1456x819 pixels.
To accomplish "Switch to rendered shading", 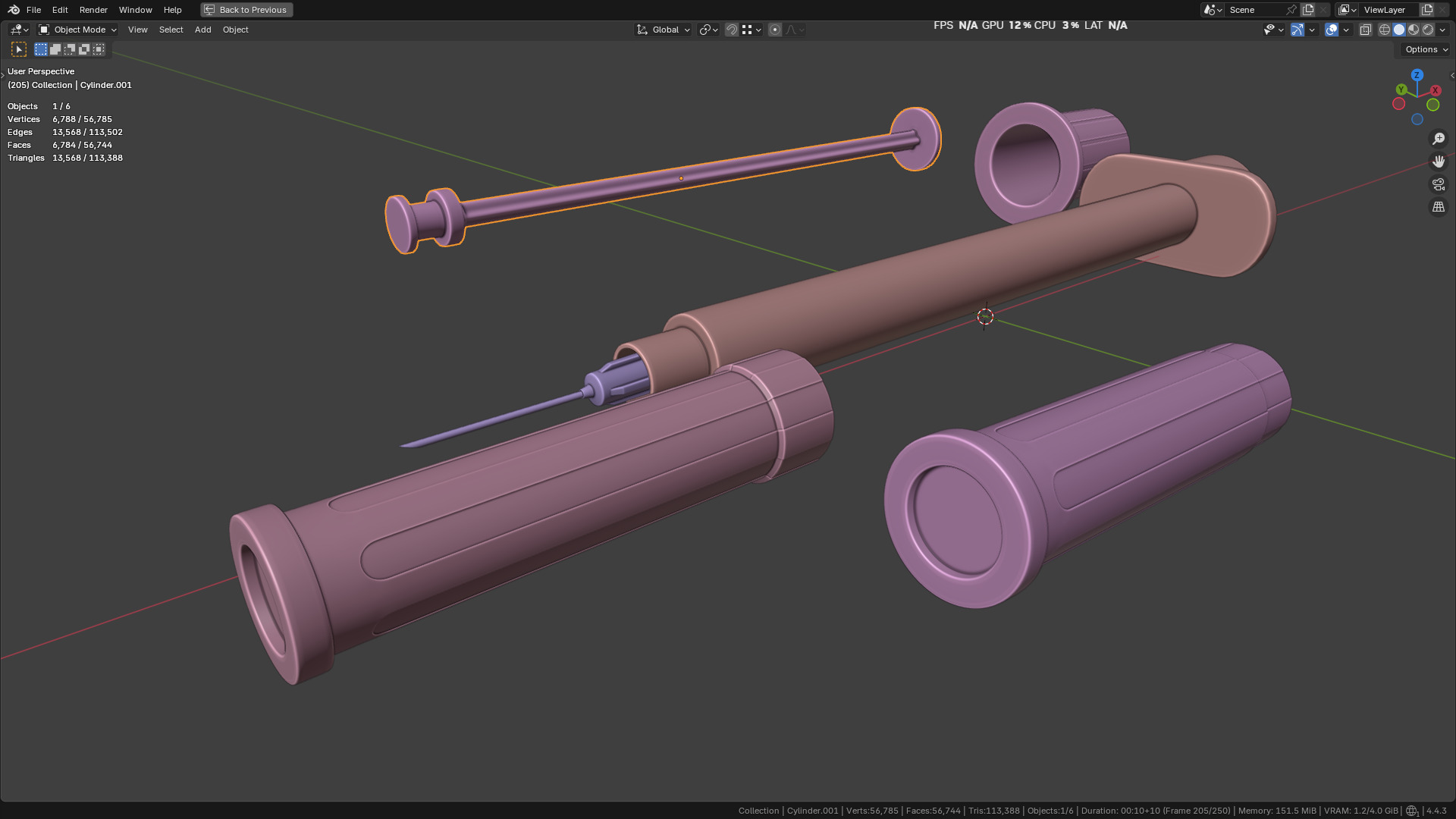I will [x=1428, y=30].
